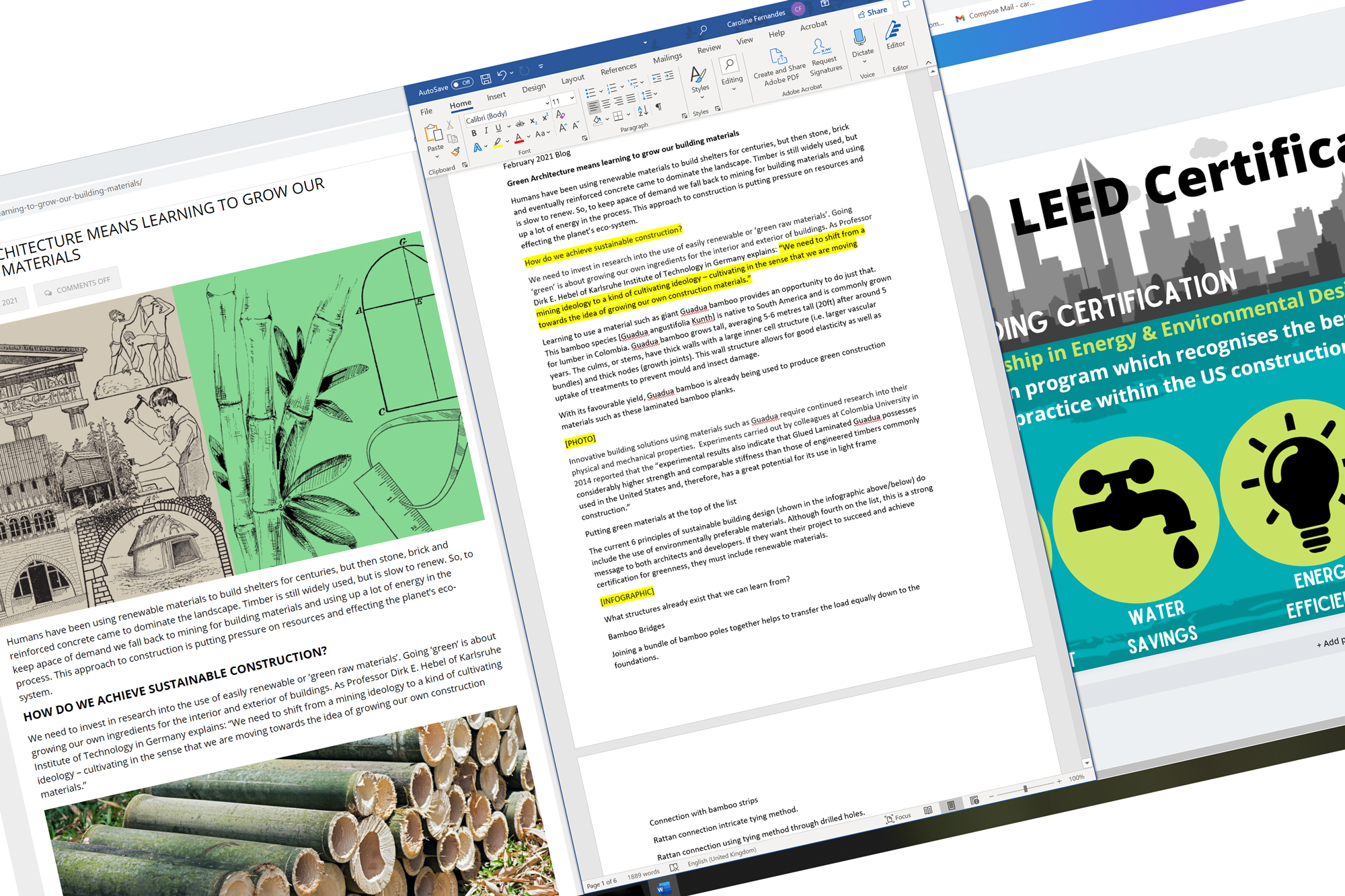Apply Strikethrough formatting

tap(520, 124)
